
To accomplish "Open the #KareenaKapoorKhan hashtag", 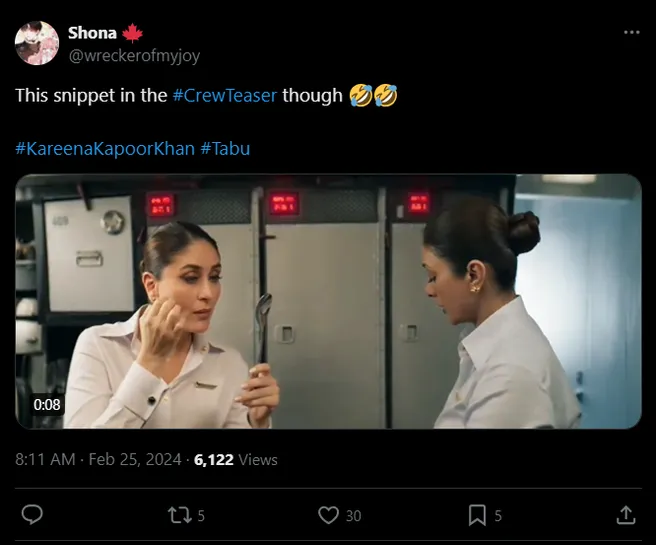I will tap(105, 149).
